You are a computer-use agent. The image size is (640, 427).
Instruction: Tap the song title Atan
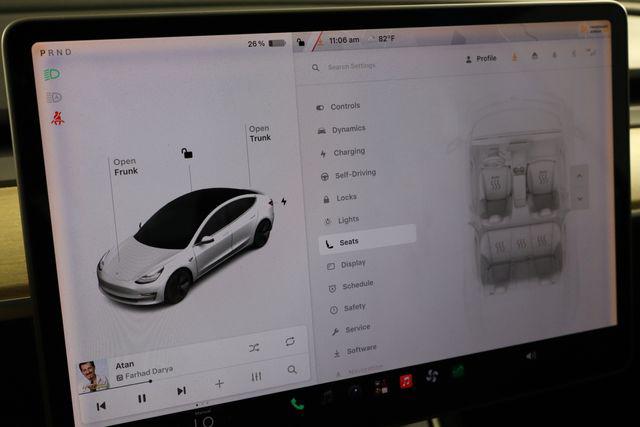[124, 365]
